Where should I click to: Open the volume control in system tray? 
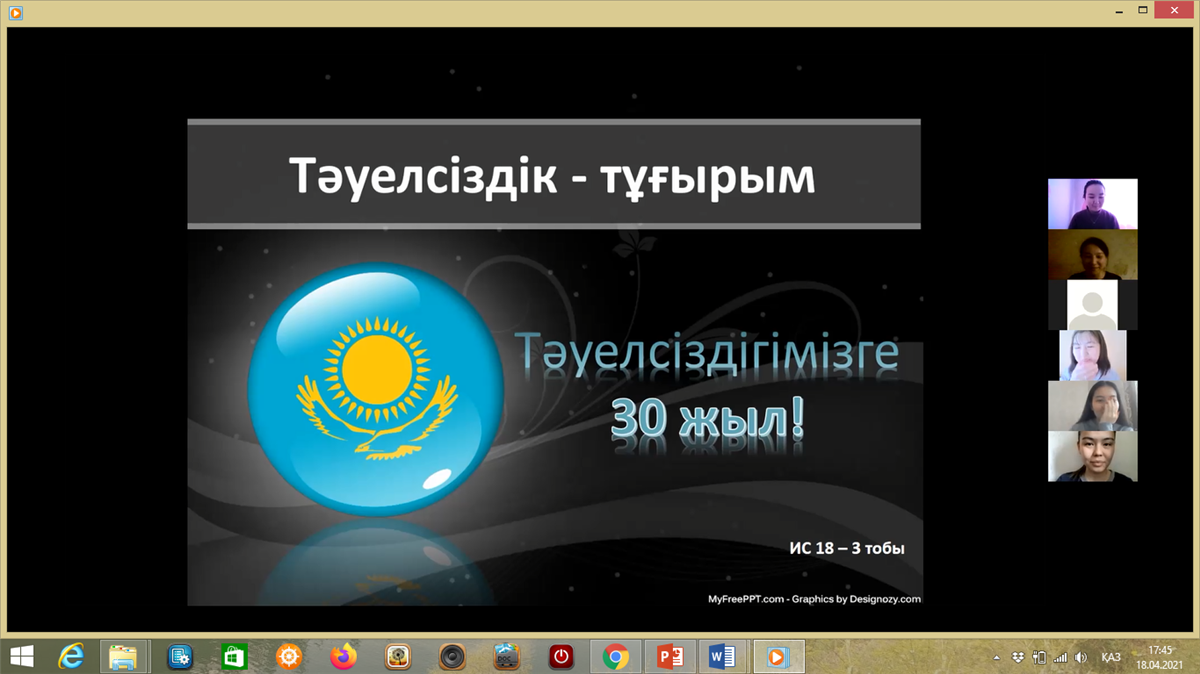[1080, 657]
